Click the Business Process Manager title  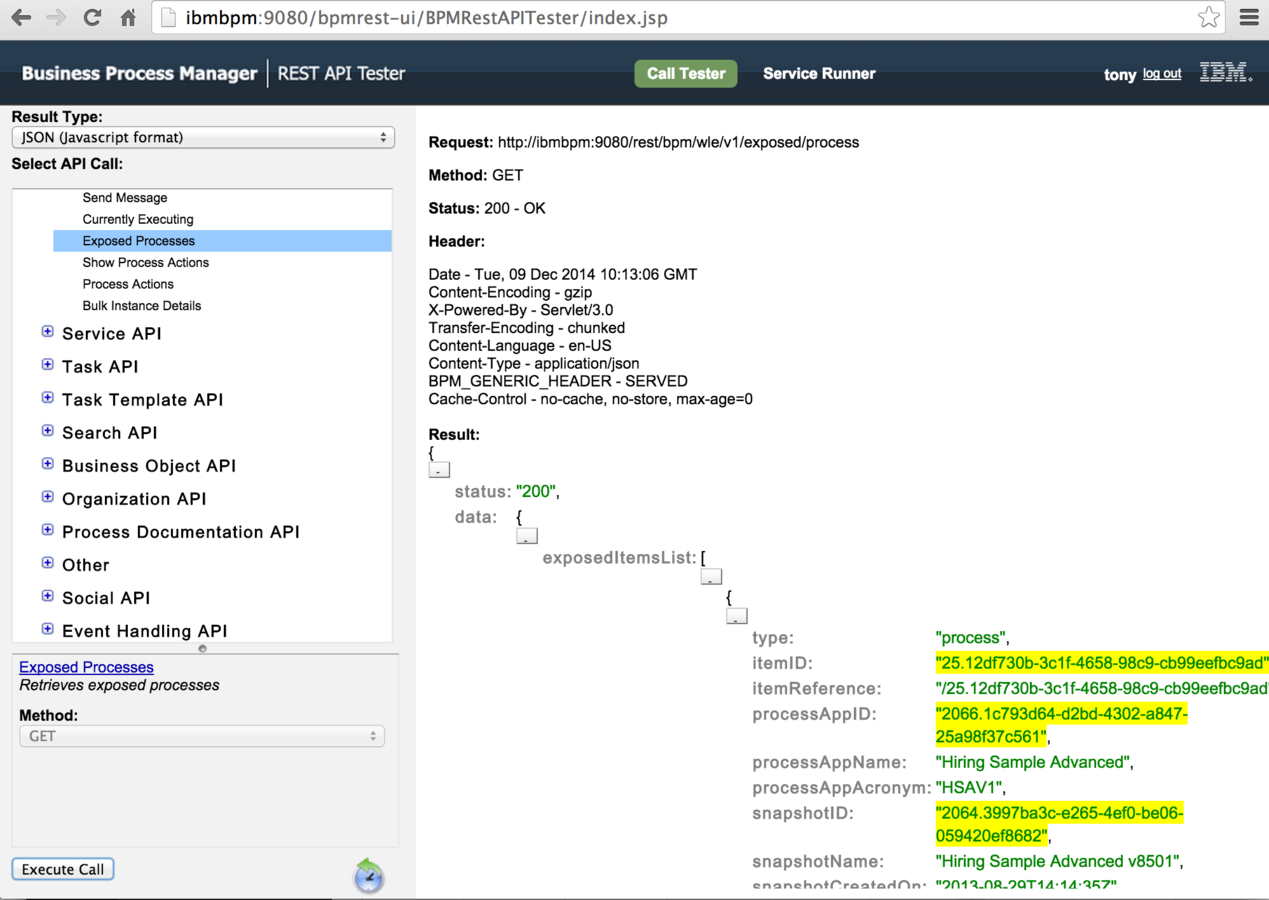pos(139,74)
